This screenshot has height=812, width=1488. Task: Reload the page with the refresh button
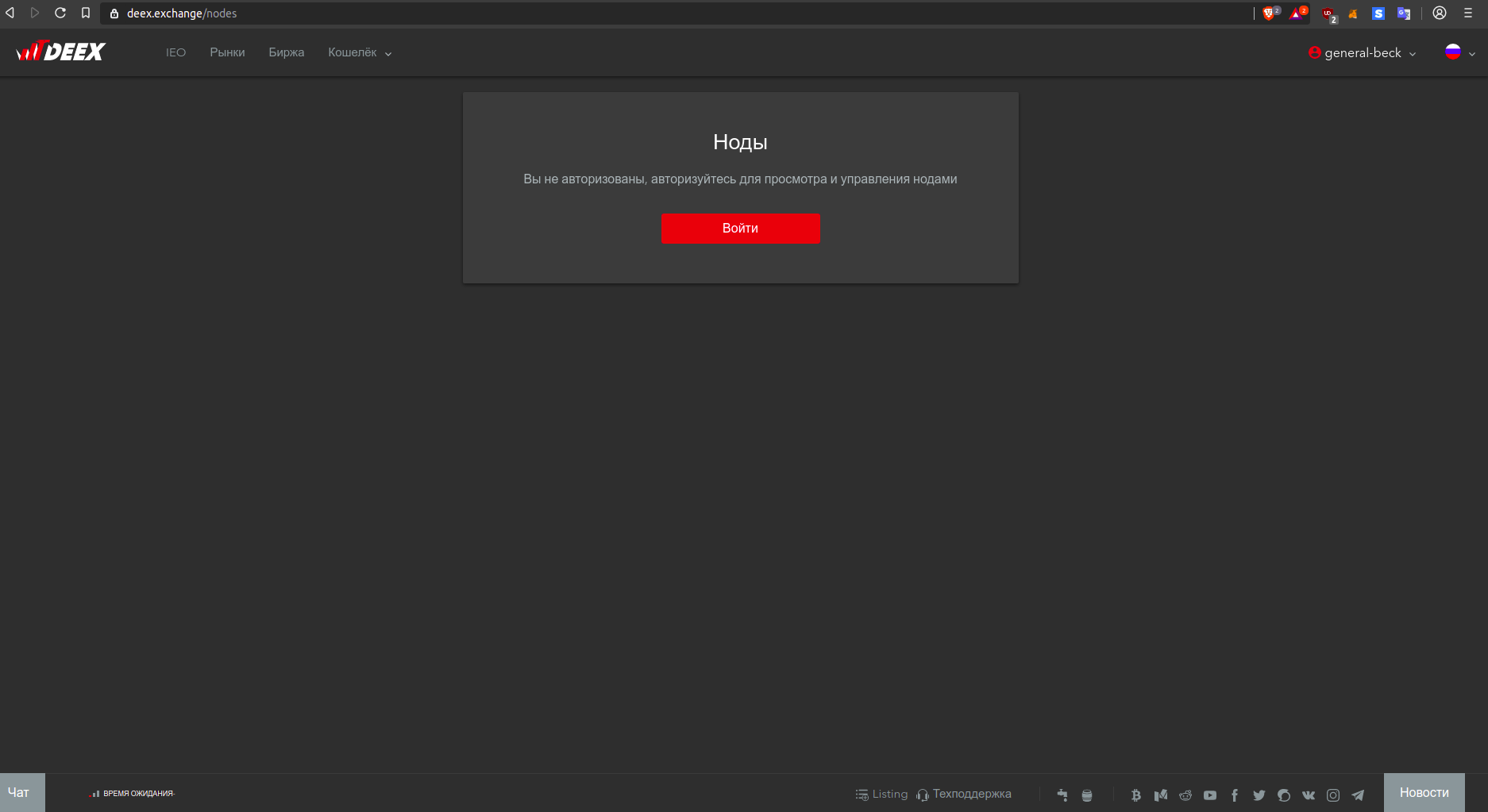(x=60, y=13)
